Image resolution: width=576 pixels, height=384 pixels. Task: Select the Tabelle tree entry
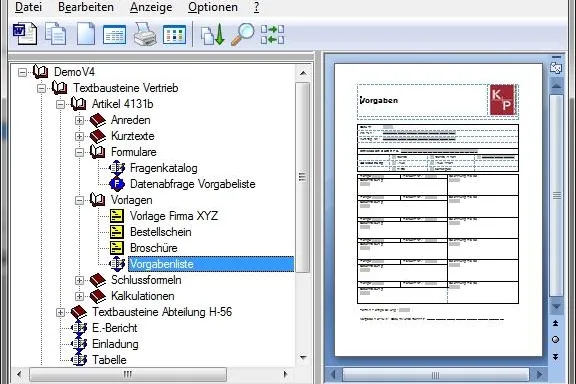click(109, 360)
